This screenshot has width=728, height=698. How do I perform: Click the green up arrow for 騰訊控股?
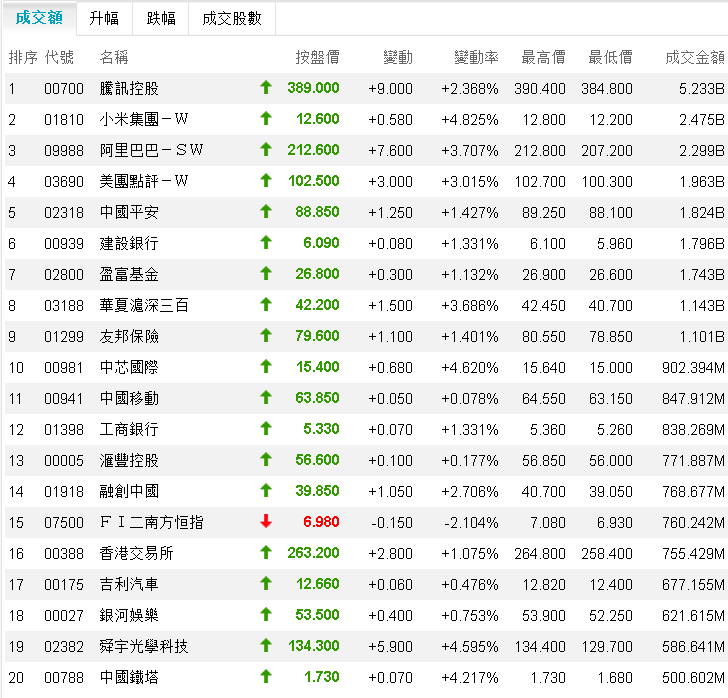(266, 87)
